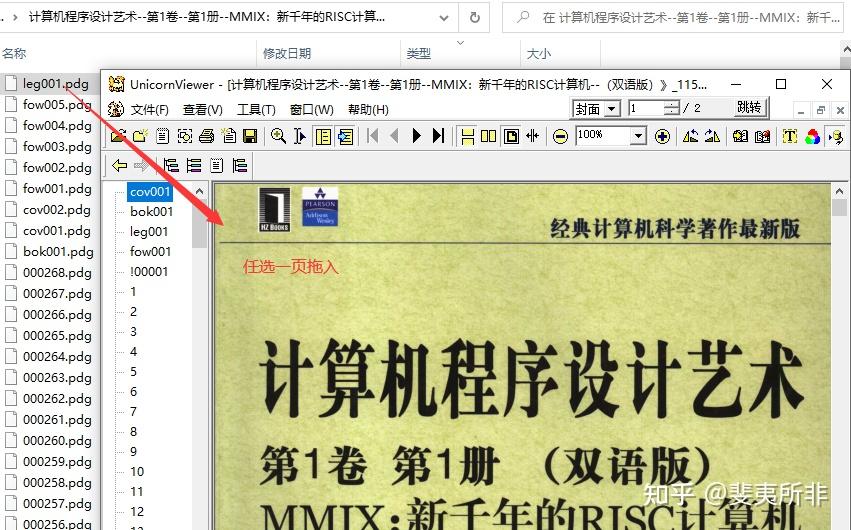Open the 查看(V) menu
Image resolution: width=851 pixels, height=530 pixels.
point(202,110)
